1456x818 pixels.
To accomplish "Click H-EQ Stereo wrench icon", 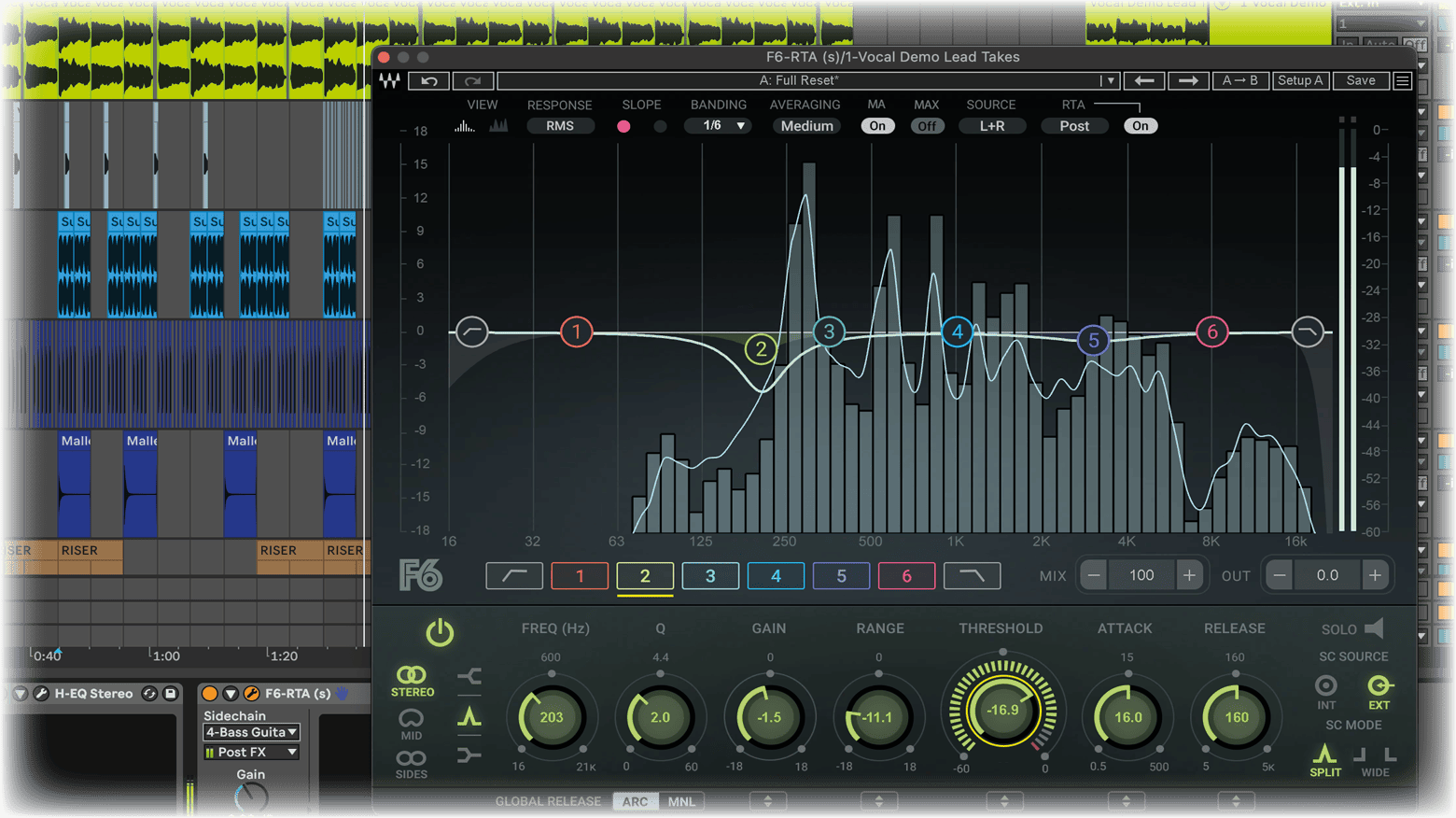I will coord(41,694).
